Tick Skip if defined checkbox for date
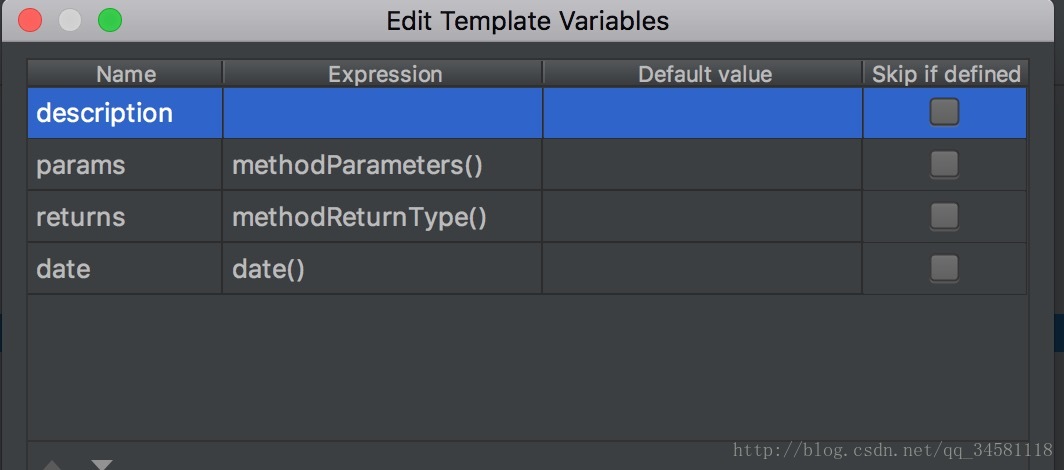 (944, 268)
